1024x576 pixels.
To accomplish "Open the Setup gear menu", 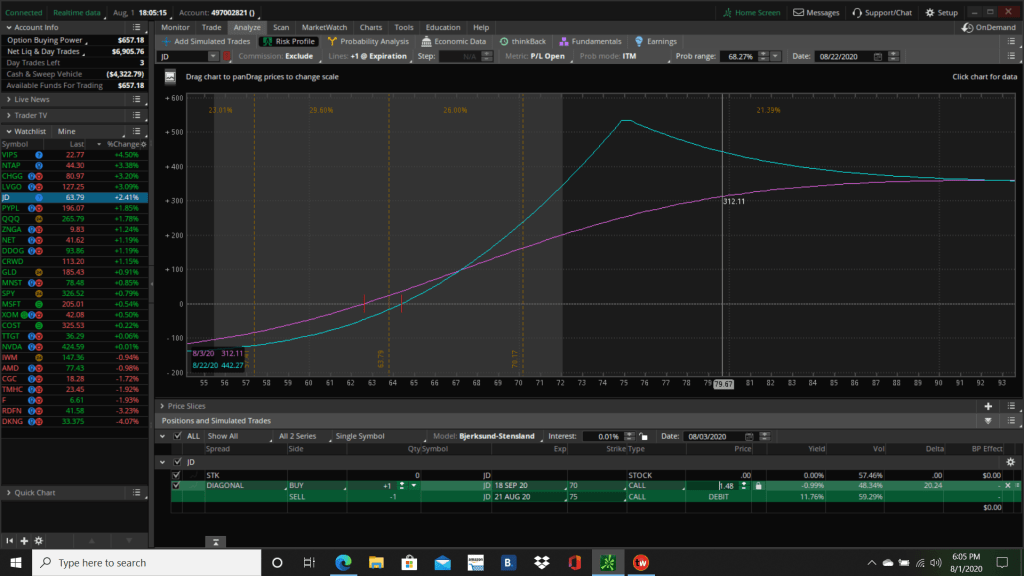I will click(x=941, y=13).
